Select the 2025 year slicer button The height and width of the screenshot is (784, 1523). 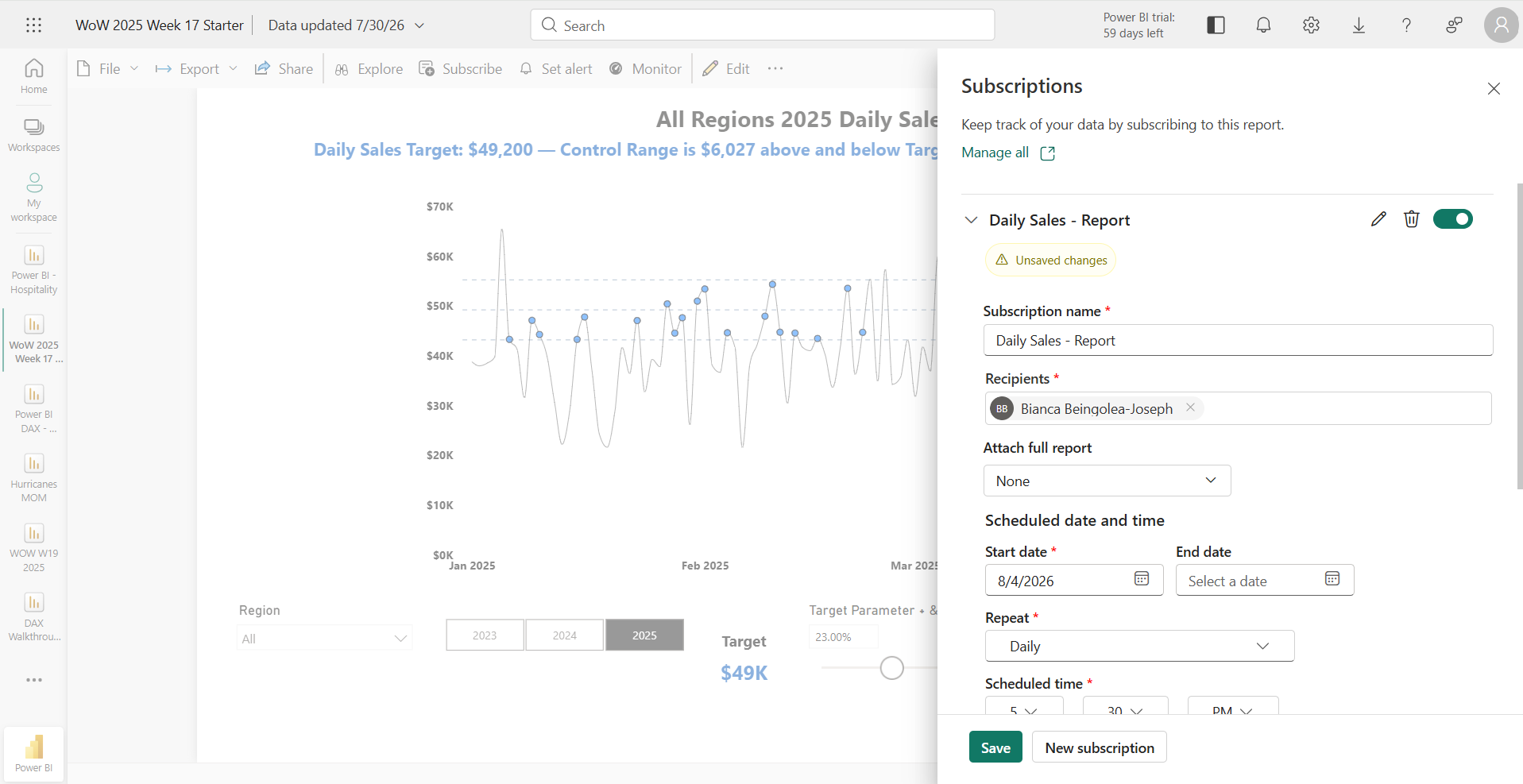[x=644, y=635]
